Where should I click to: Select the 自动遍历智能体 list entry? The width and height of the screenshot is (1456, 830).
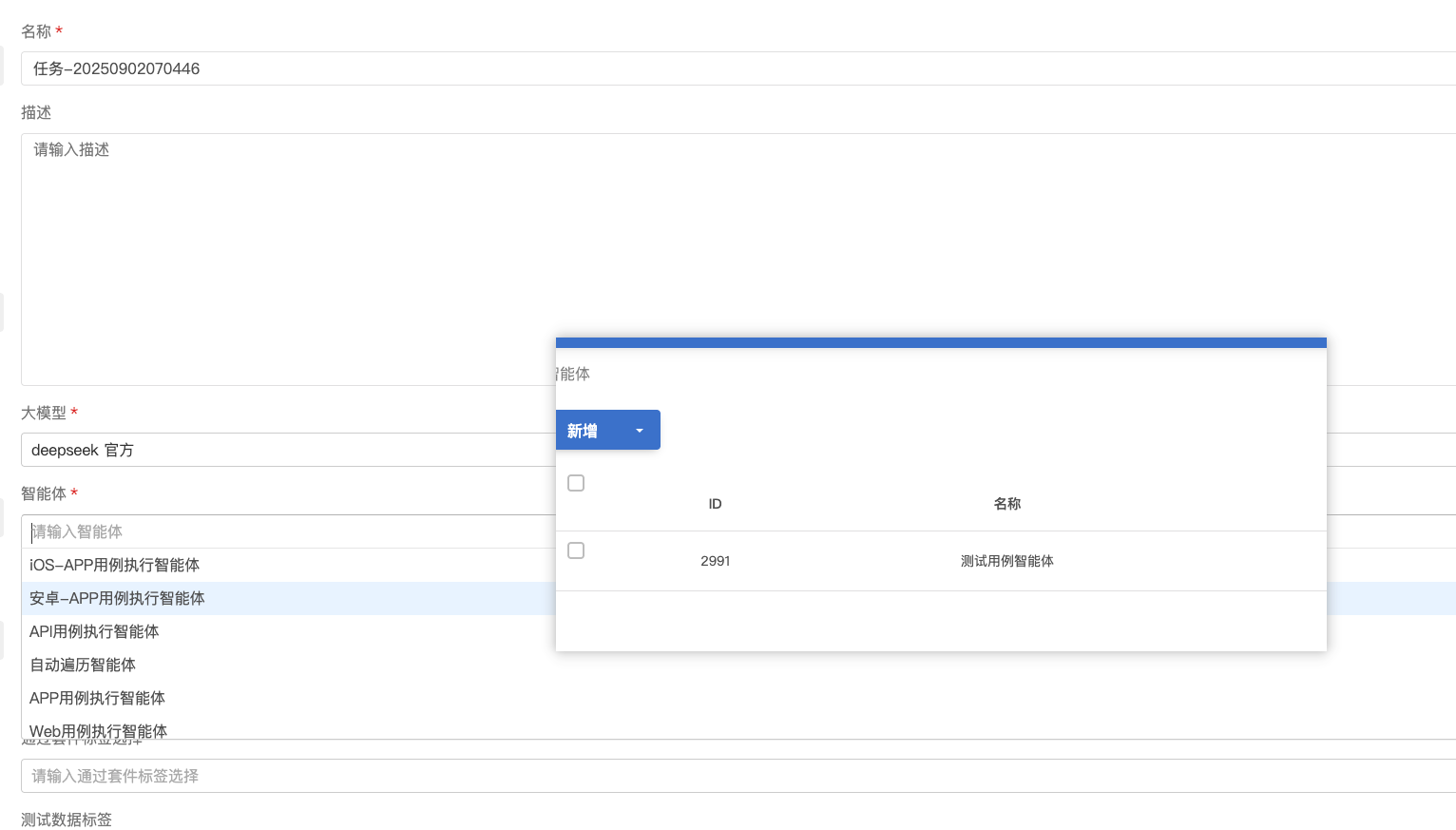point(288,665)
